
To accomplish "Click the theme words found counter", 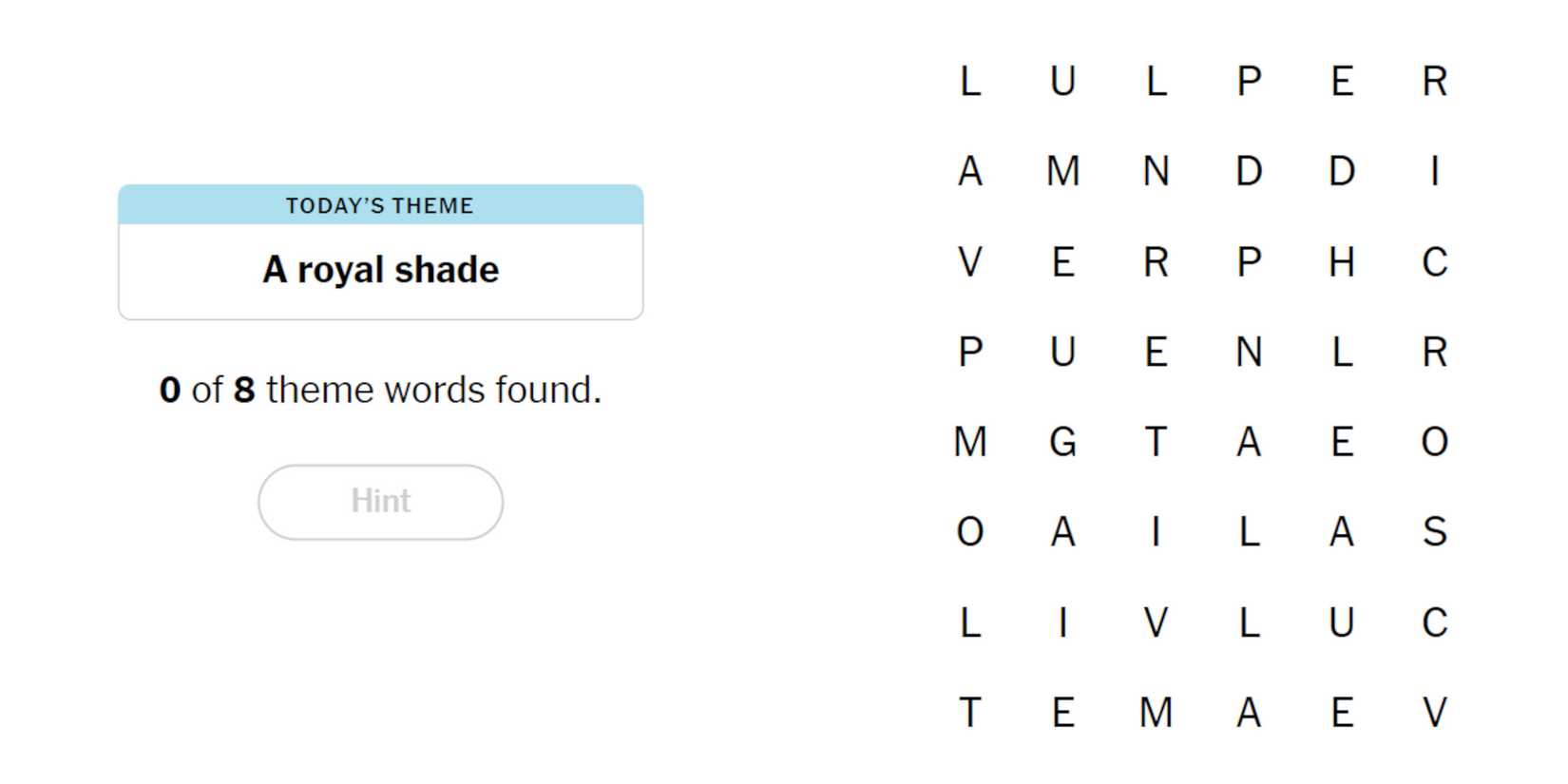I will coord(380,390).
